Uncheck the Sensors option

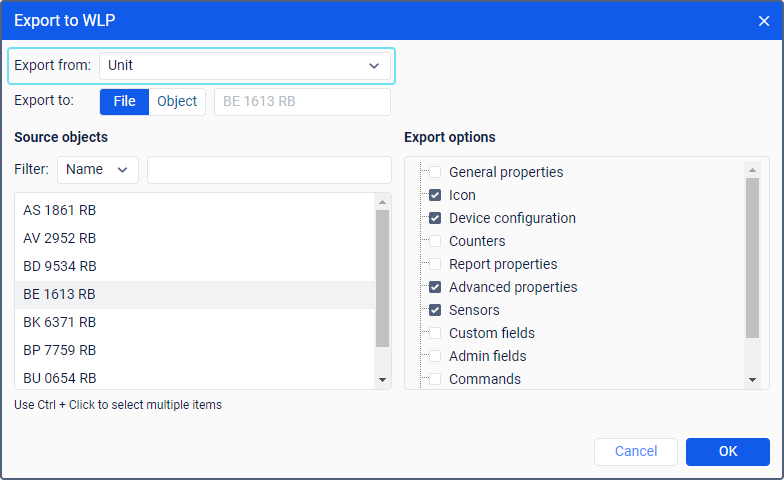tap(435, 310)
